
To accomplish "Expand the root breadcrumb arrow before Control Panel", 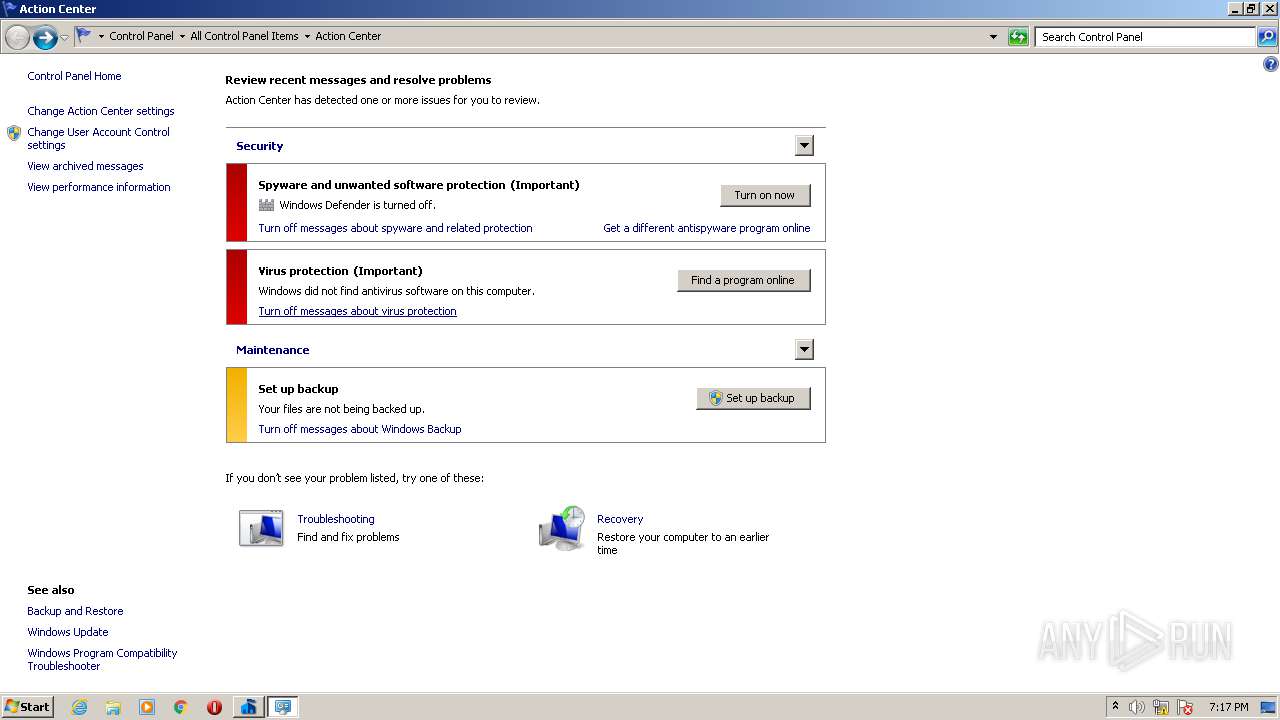I will [101, 37].
